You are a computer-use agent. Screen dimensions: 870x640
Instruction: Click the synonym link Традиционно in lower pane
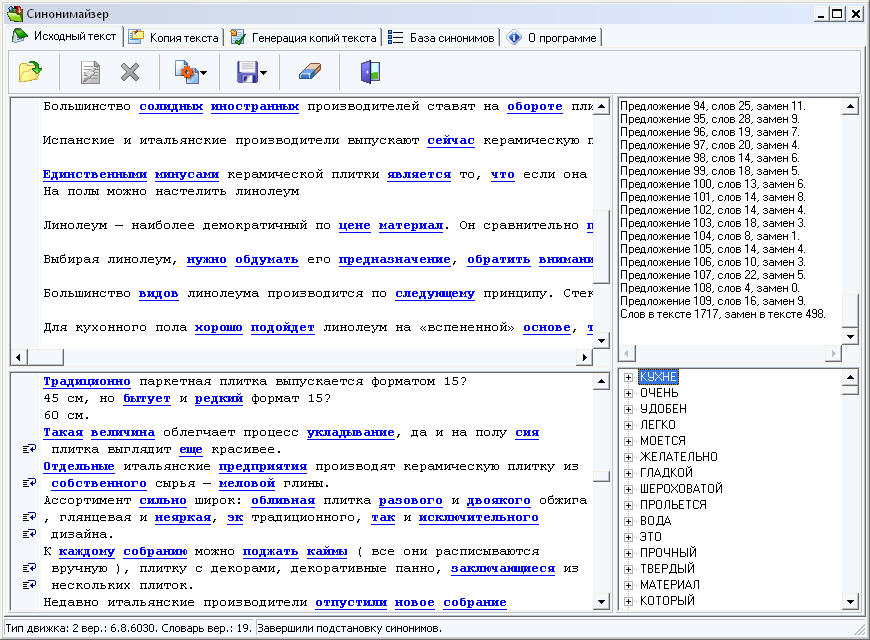[87, 381]
